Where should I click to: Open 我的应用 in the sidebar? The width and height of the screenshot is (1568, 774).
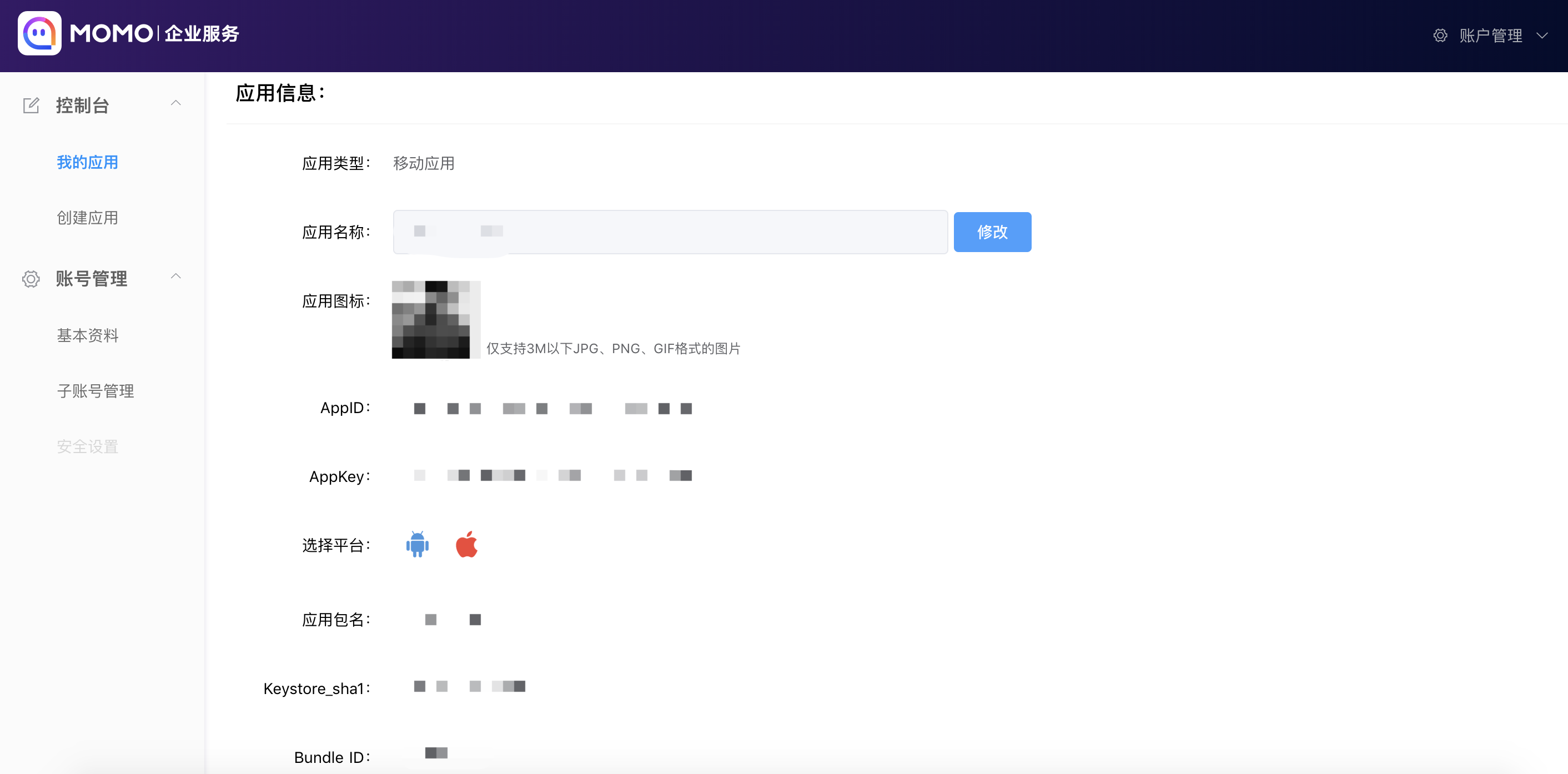point(88,163)
